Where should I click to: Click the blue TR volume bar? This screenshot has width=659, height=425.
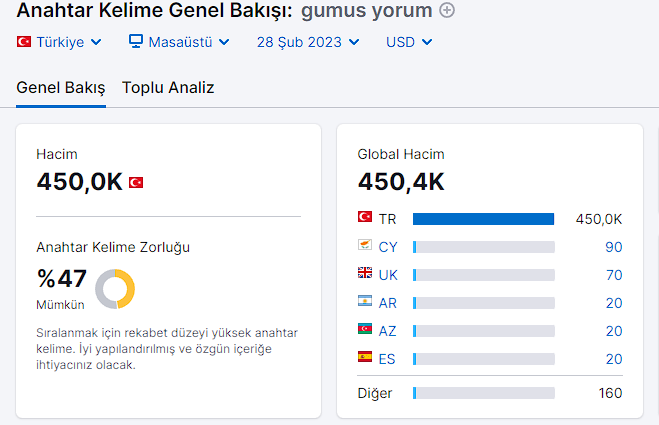coord(483,219)
